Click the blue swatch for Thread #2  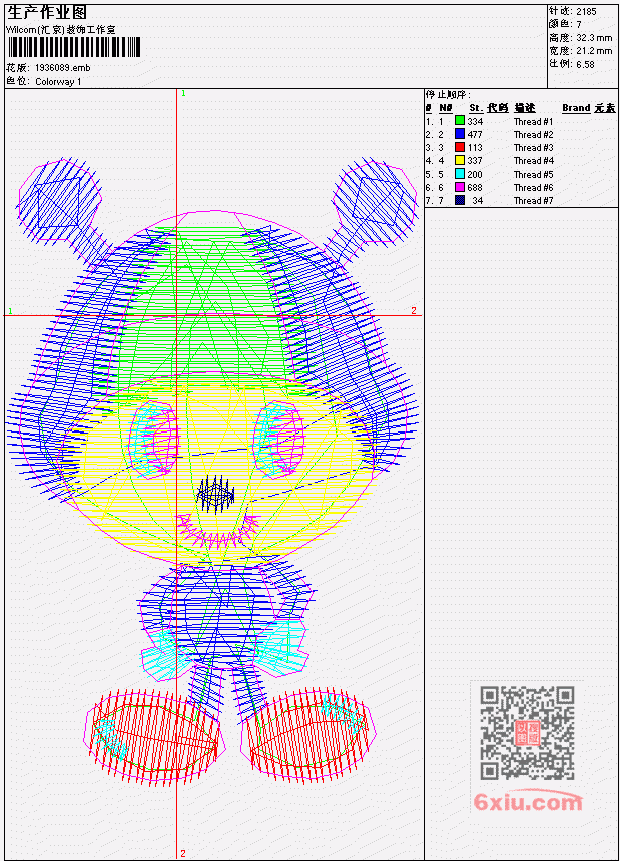(x=460, y=134)
